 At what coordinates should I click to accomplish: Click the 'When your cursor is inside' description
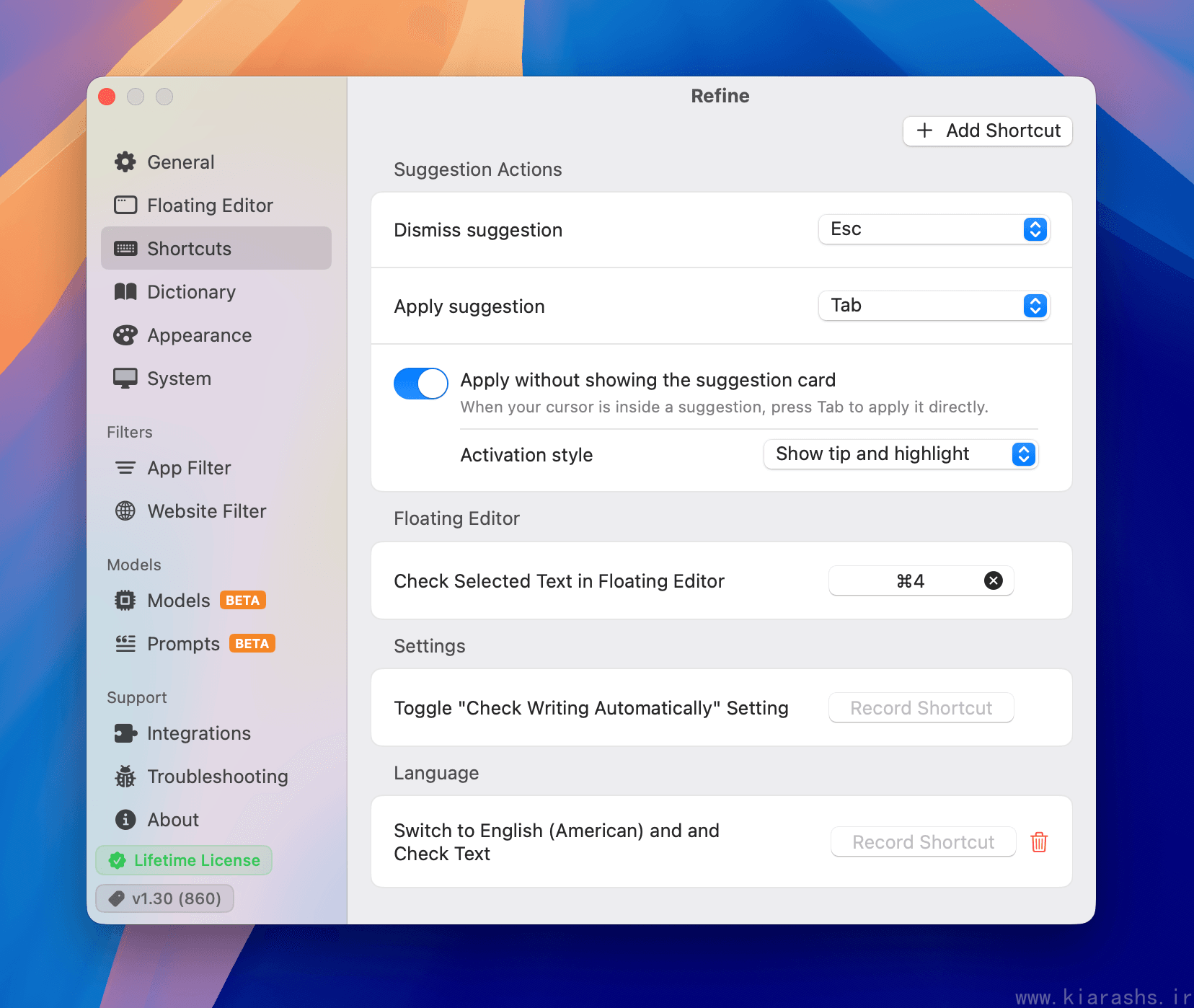point(724,407)
